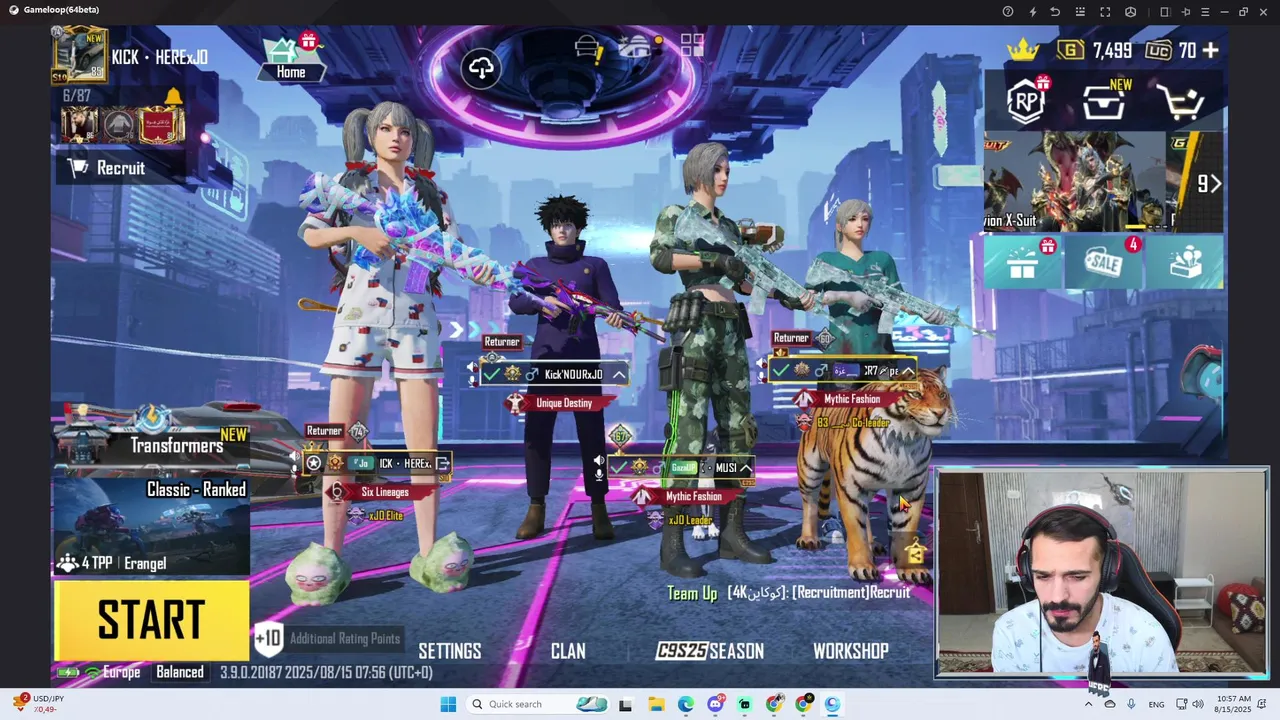Open the four-squares grid icon at top

pyautogui.click(x=692, y=46)
